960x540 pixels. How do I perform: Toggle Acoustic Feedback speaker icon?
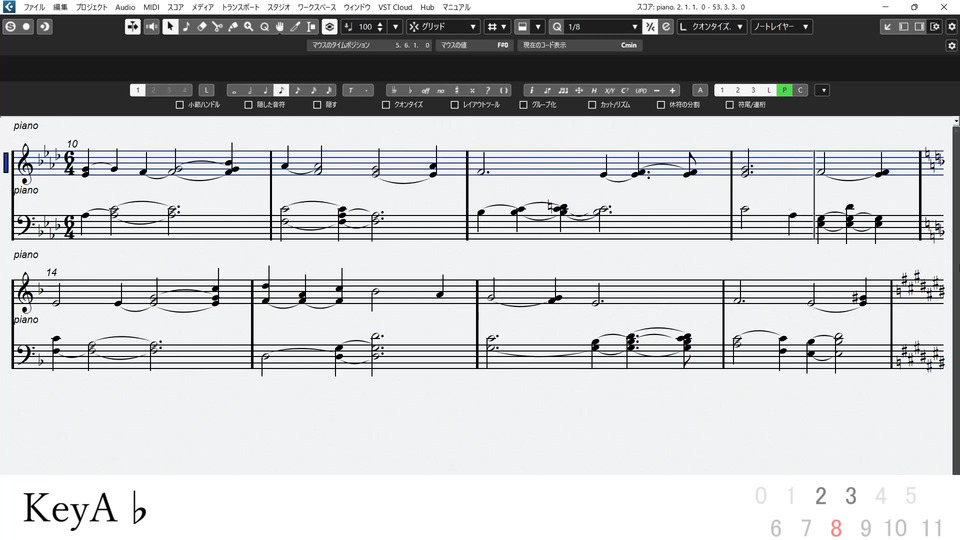click(150, 26)
